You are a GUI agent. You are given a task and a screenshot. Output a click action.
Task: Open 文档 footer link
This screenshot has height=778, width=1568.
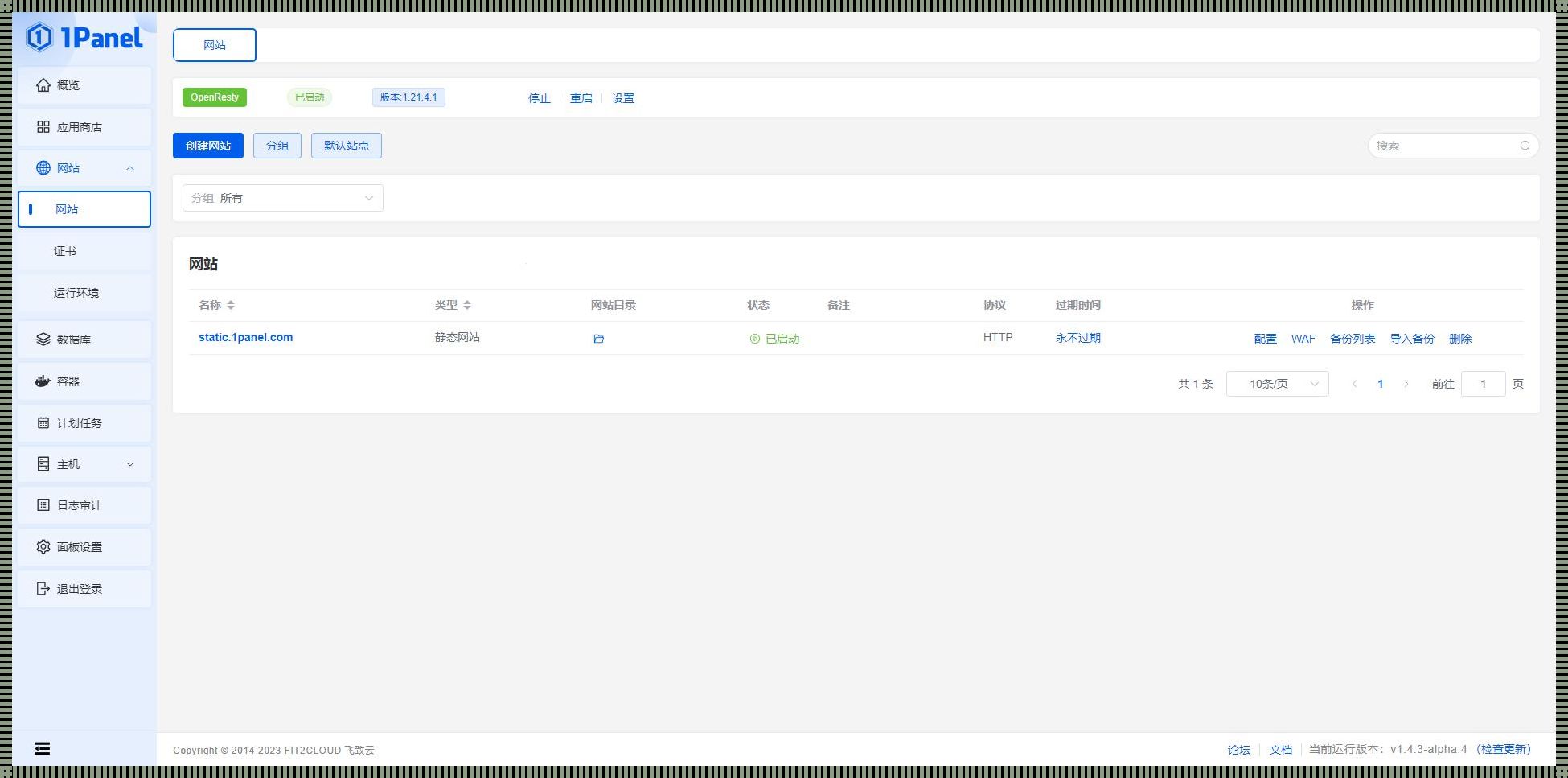point(1281,750)
